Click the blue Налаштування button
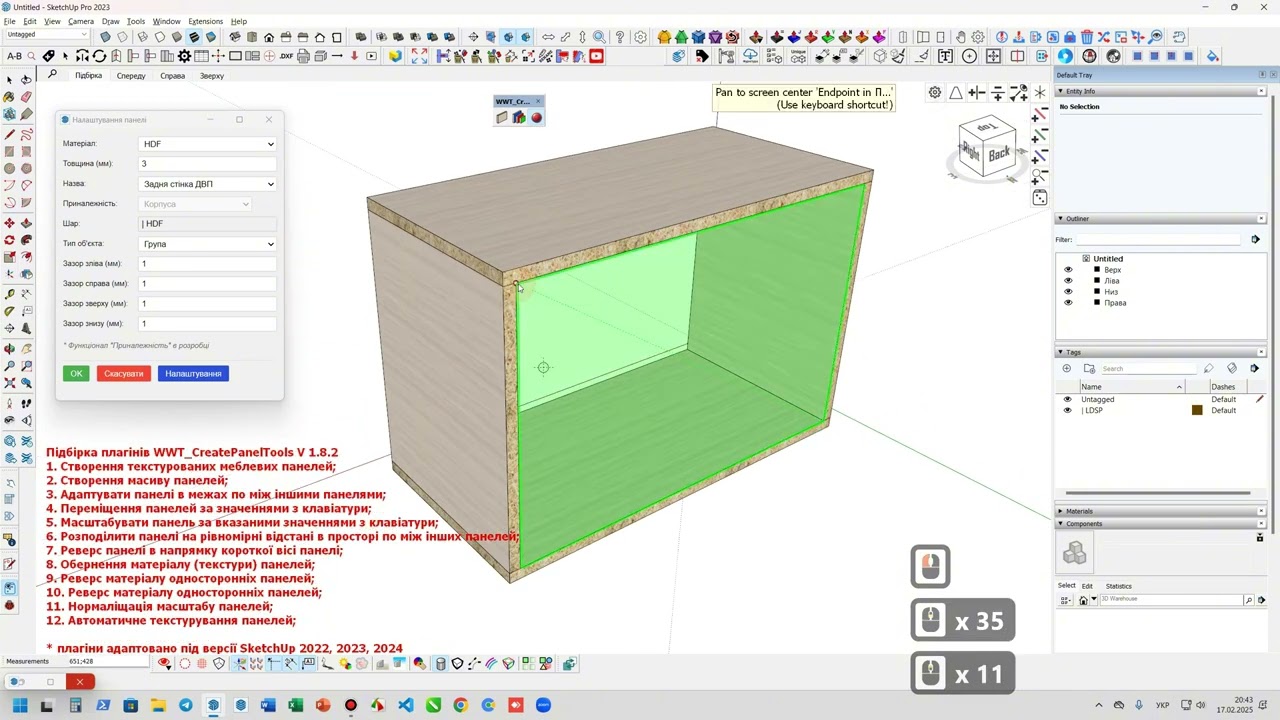The width and height of the screenshot is (1280, 720). coord(193,373)
